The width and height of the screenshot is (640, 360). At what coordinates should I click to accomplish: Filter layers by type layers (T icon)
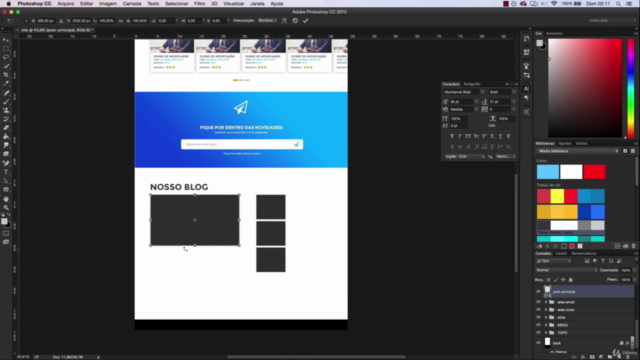[603, 261]
